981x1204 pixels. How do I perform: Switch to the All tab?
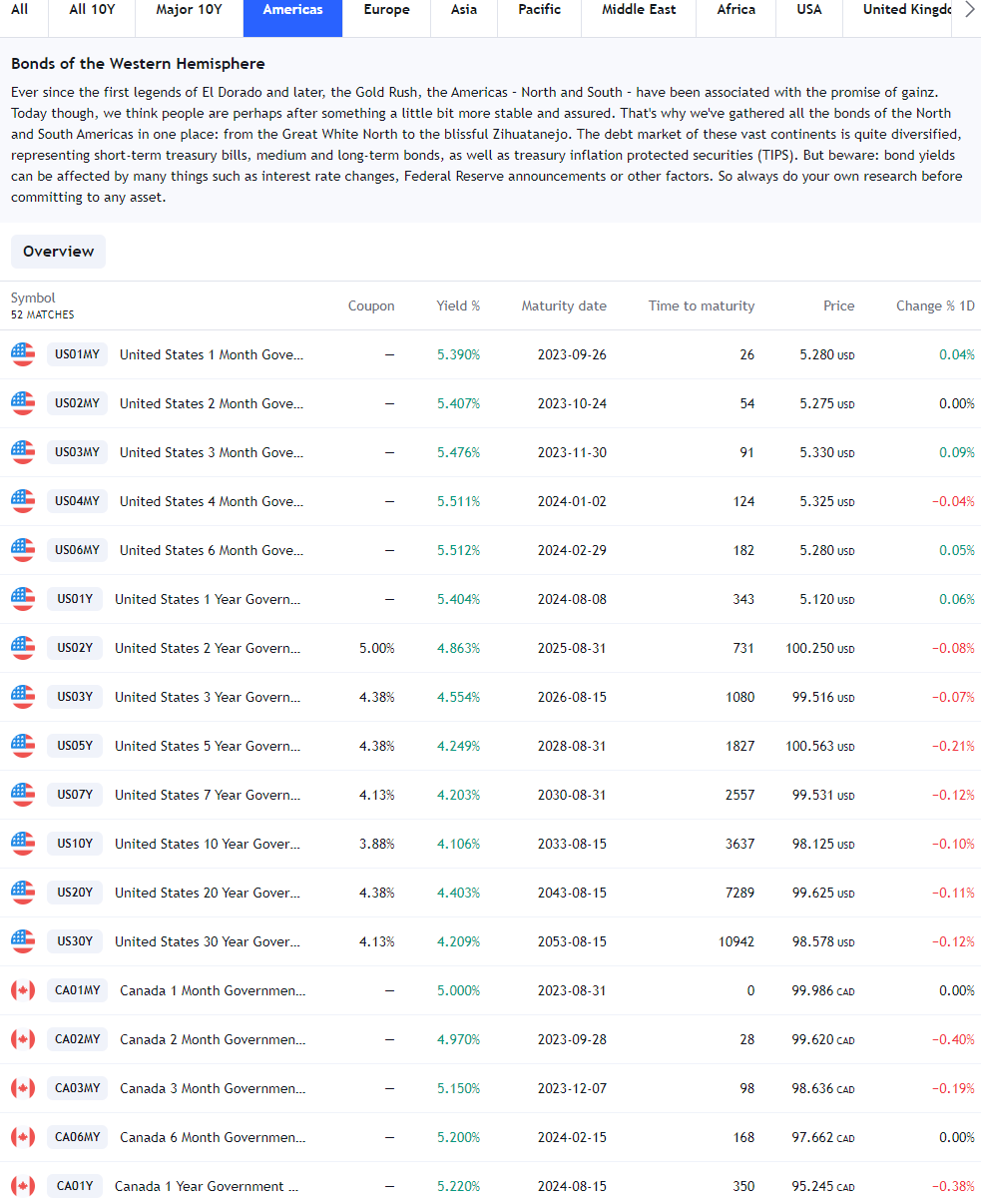[20, 10]
